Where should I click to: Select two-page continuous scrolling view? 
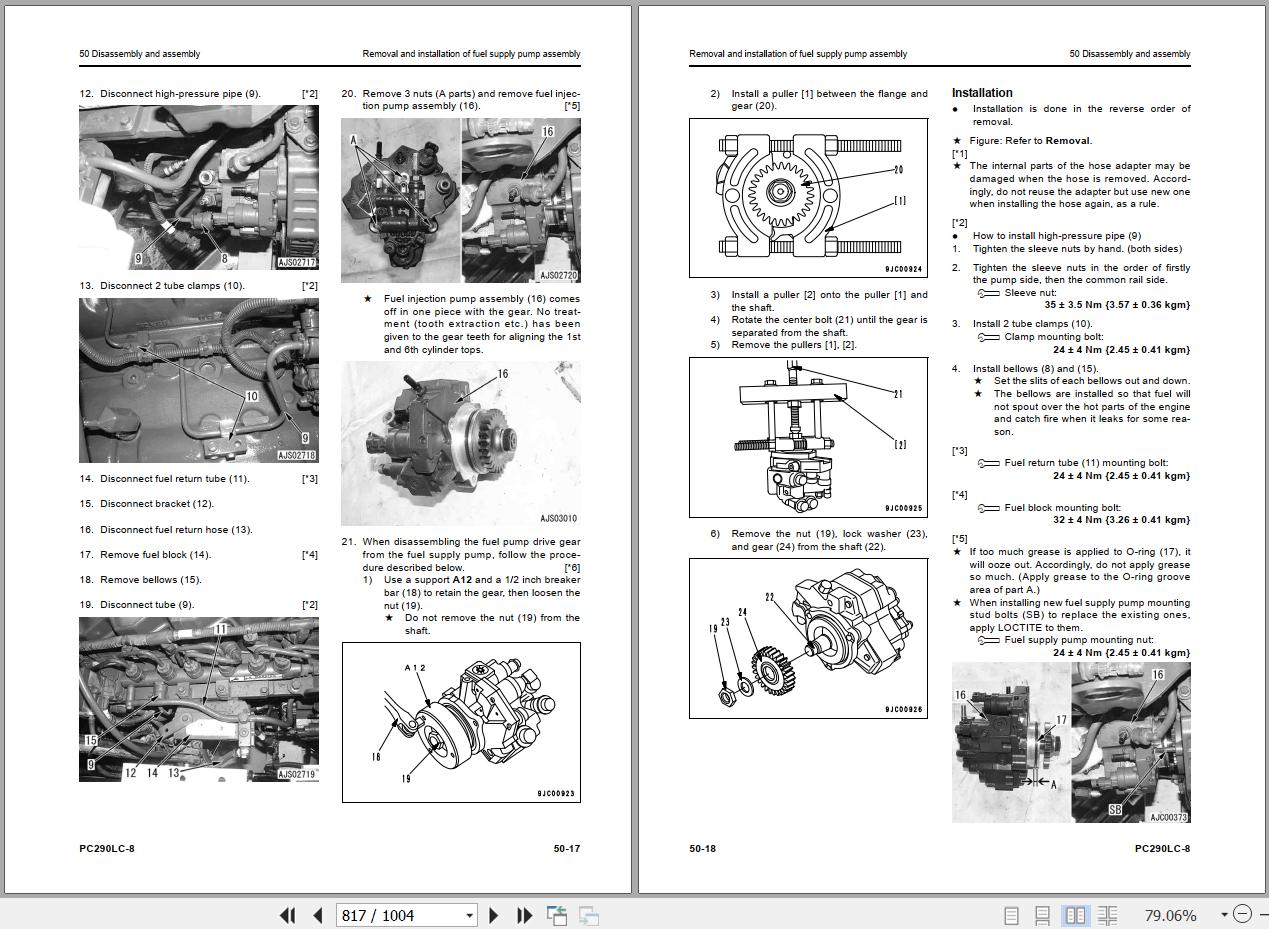tap(1107, 915)
